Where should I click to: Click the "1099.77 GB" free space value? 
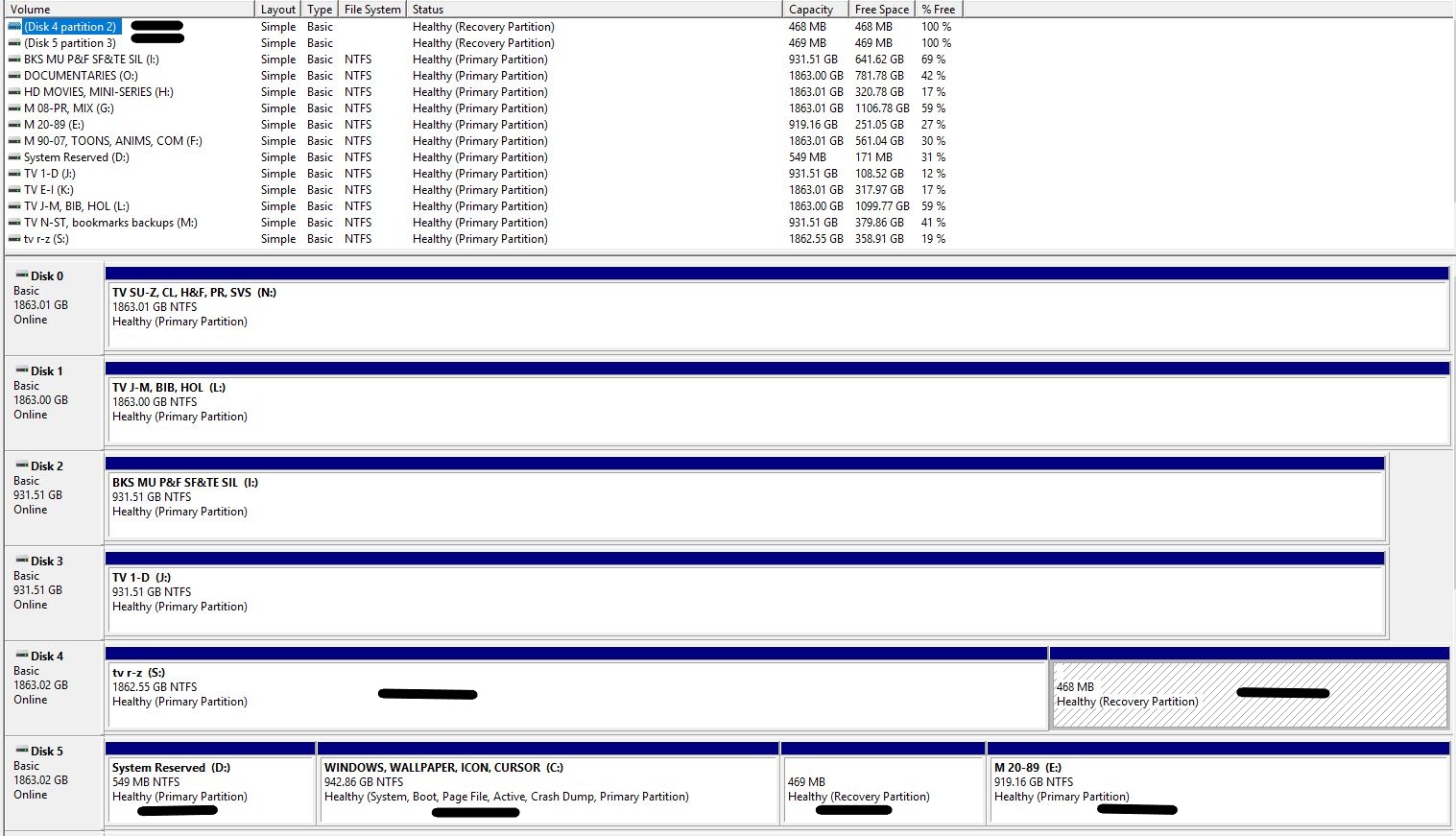click(882, 206)
